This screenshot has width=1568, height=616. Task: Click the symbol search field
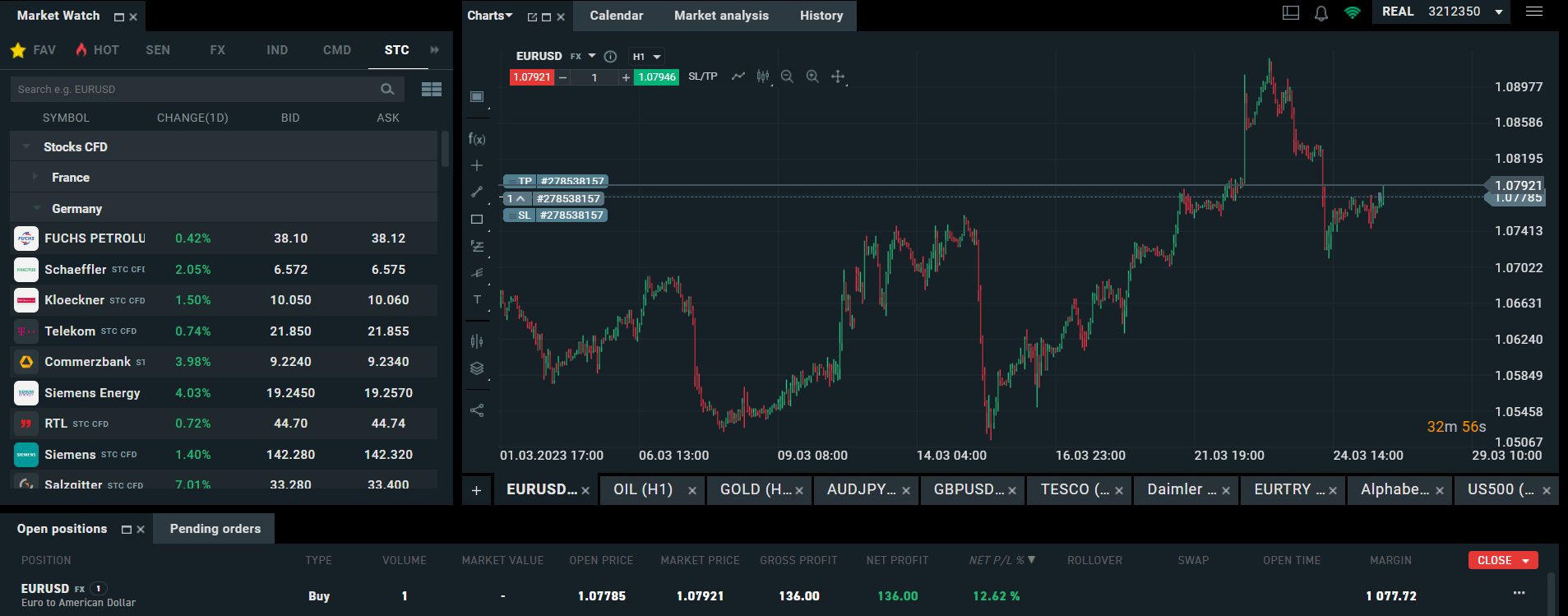[193, 90]
